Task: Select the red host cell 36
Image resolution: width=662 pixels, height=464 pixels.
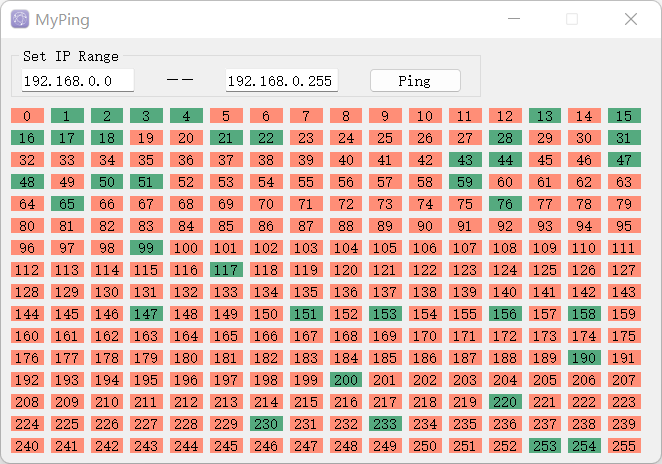Action: 187,160
